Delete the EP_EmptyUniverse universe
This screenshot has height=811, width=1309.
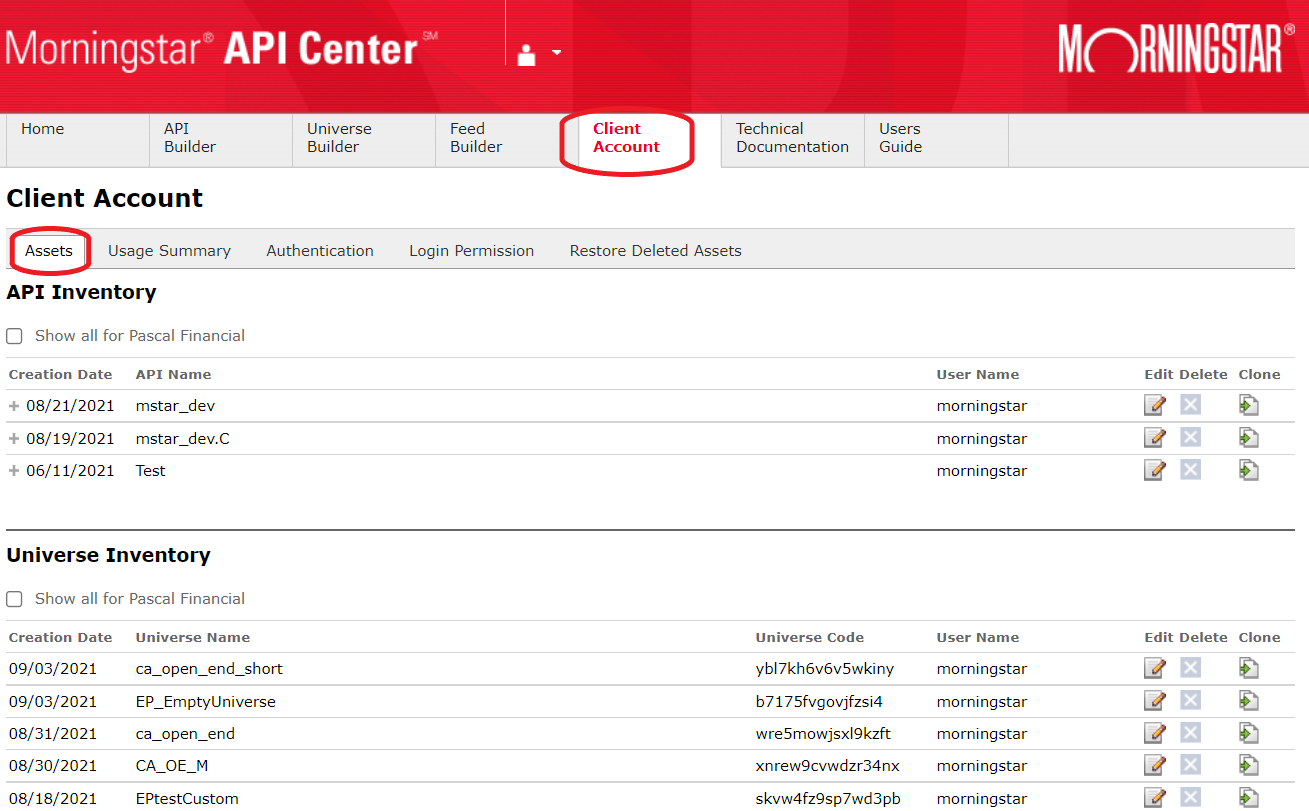[x=1190, y=701]
